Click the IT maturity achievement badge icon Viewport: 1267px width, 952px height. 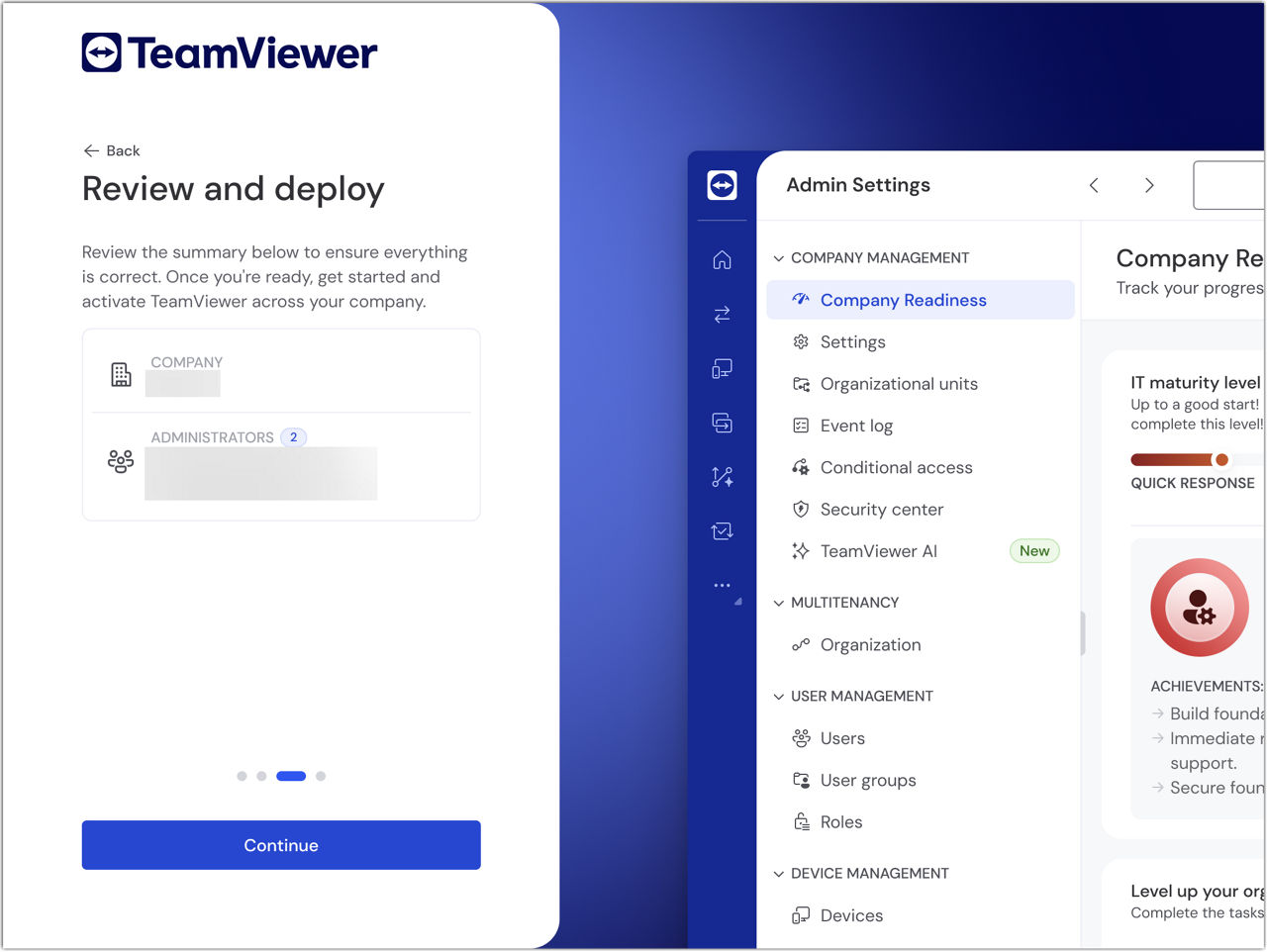(1199, 608)
